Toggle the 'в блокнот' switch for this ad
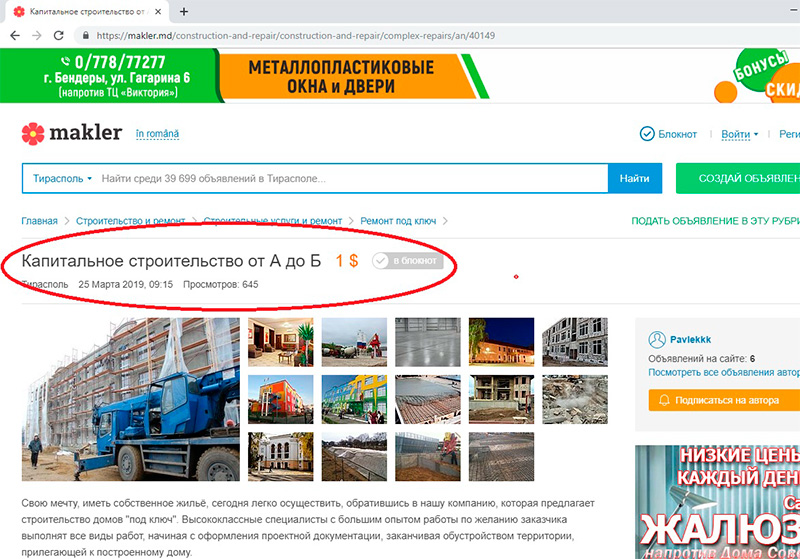 (405, 261)
